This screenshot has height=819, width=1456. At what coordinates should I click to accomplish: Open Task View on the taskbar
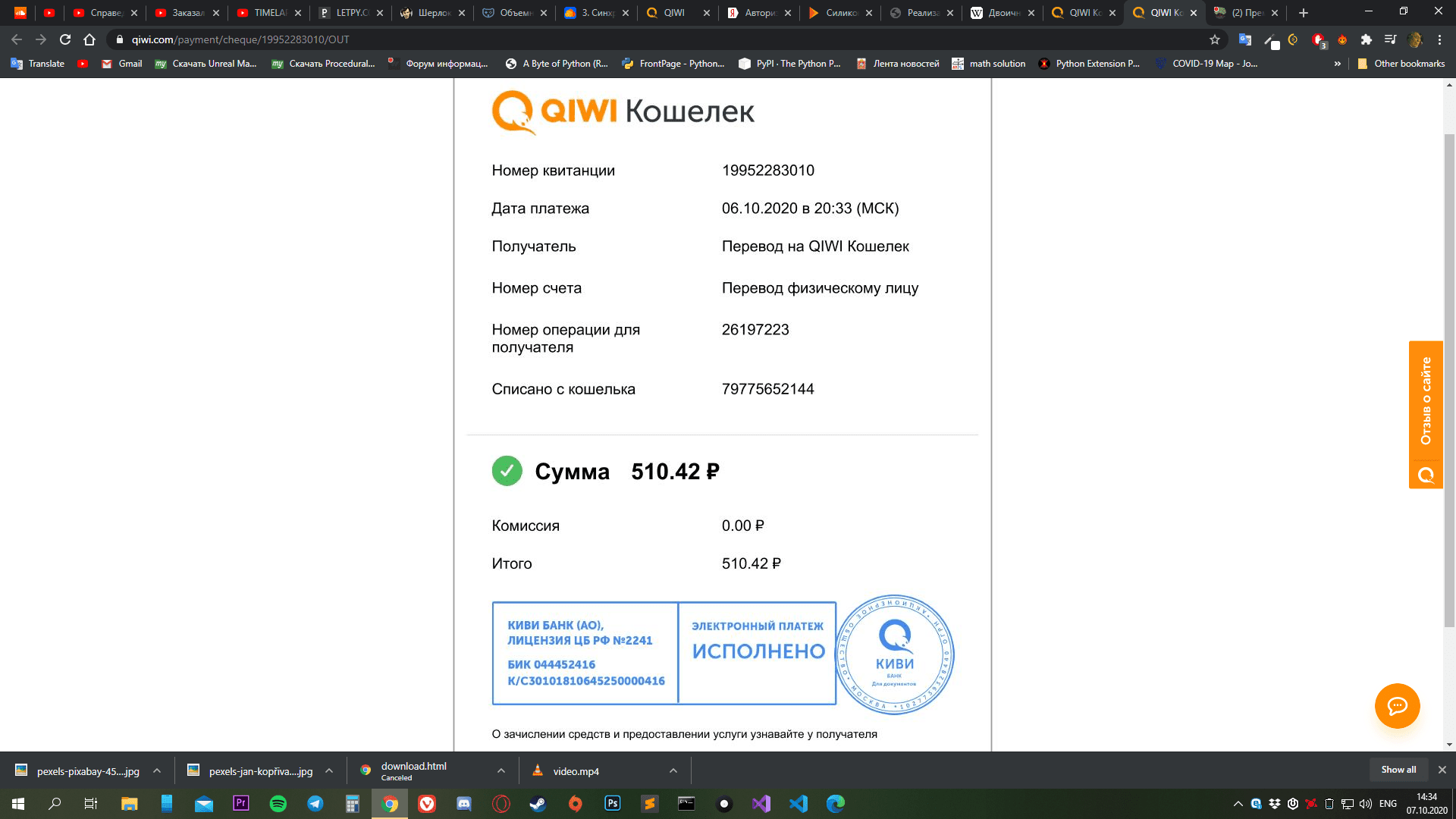click(x=91, y=804)
